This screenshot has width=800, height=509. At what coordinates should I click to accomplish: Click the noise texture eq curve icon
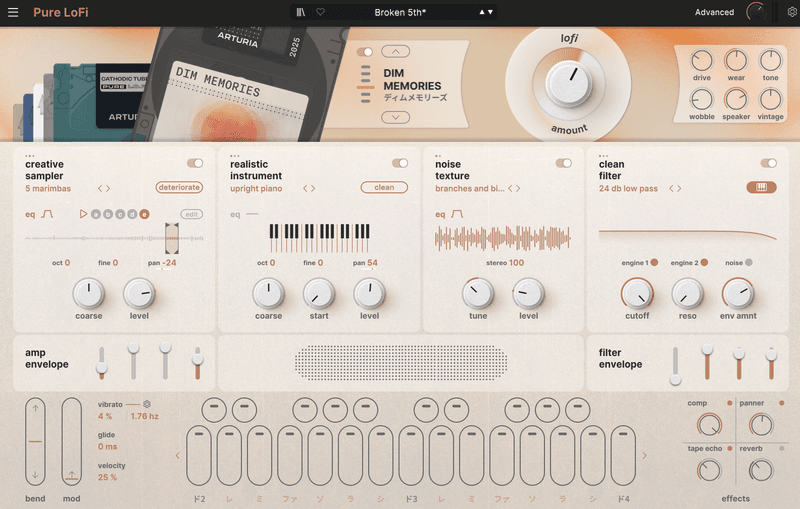point(457,214)
